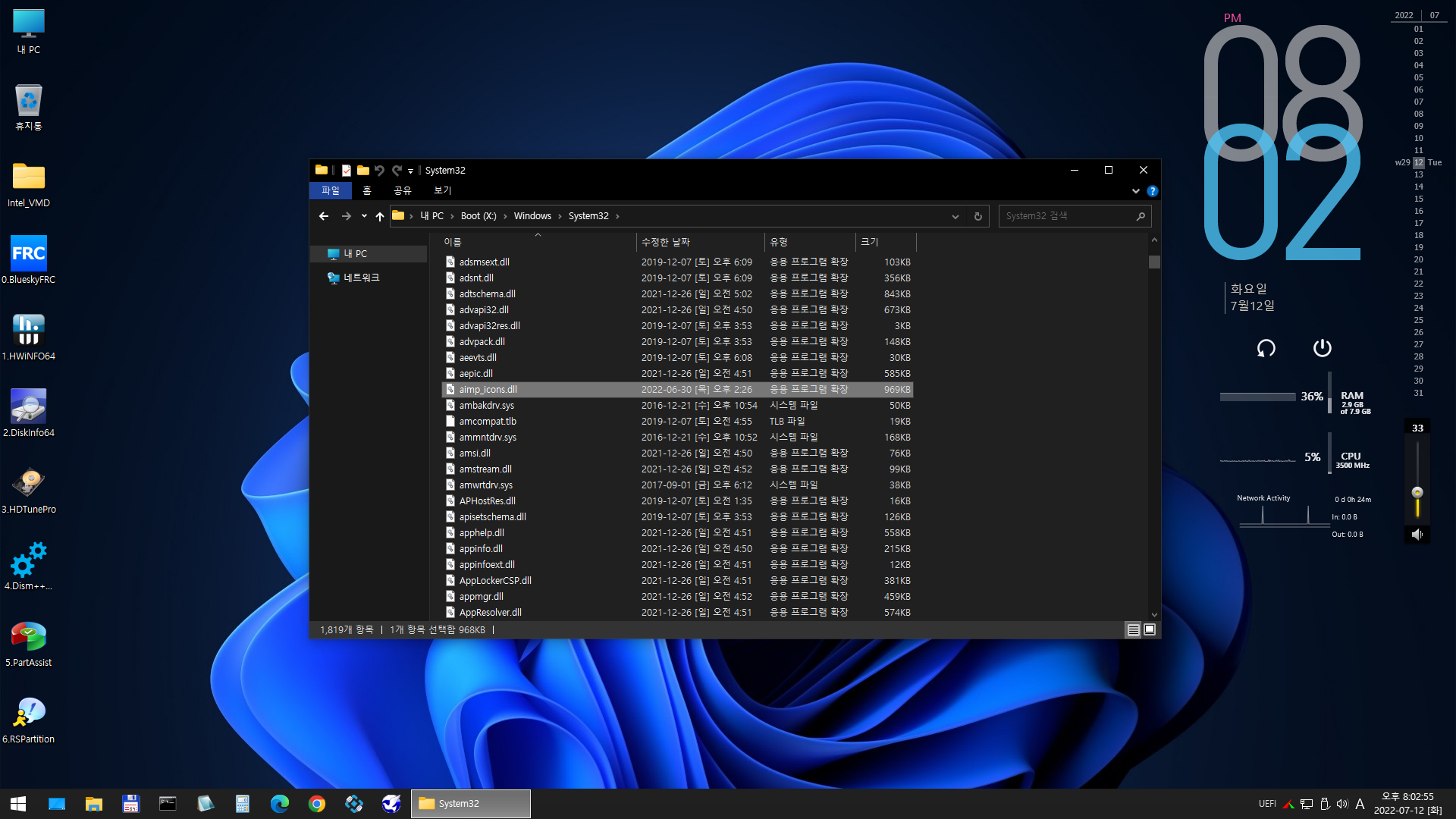The width and height of the screenshot is (1456, 819).
Task: Open the address bar history dropdown
Action: 955,216
